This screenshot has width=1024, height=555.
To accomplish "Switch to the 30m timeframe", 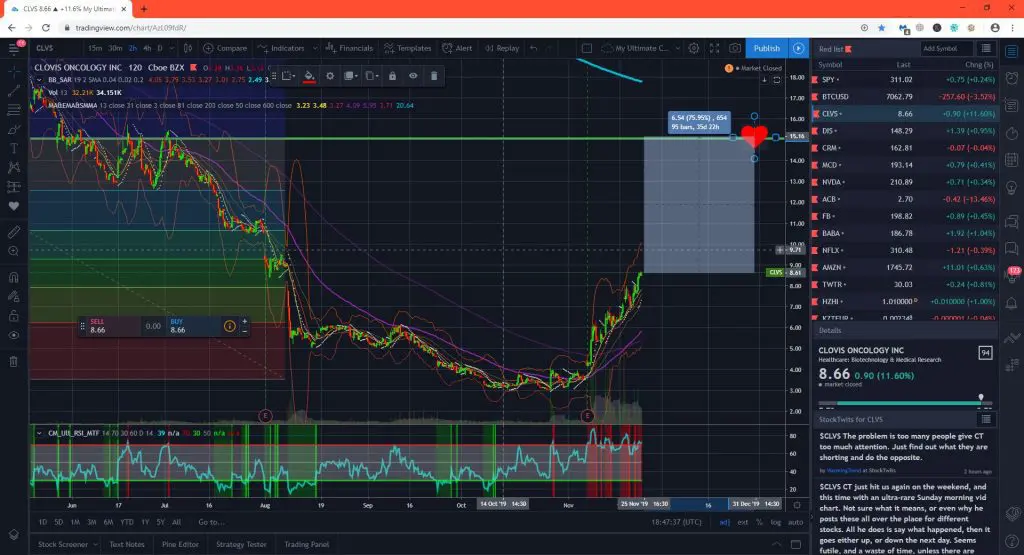I will click(x=115, y=48).
